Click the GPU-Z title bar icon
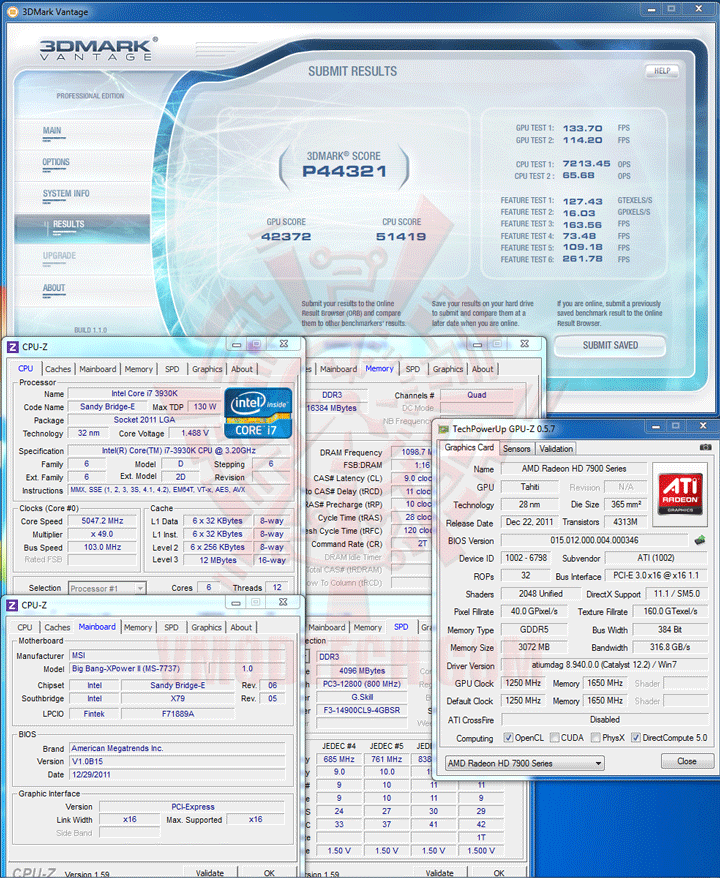The width and height of the screenshot is (720, 878). [x=443, y=429]
